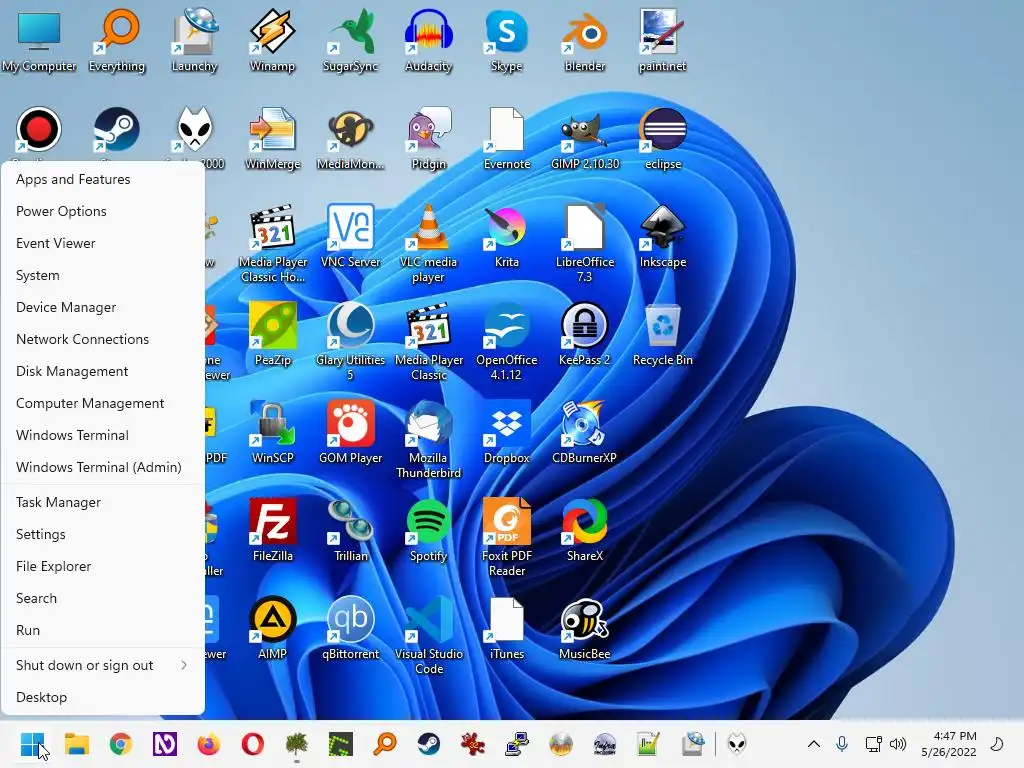Select the FileZilla desktop icon

pyautogui.click(x=272, y=530)
